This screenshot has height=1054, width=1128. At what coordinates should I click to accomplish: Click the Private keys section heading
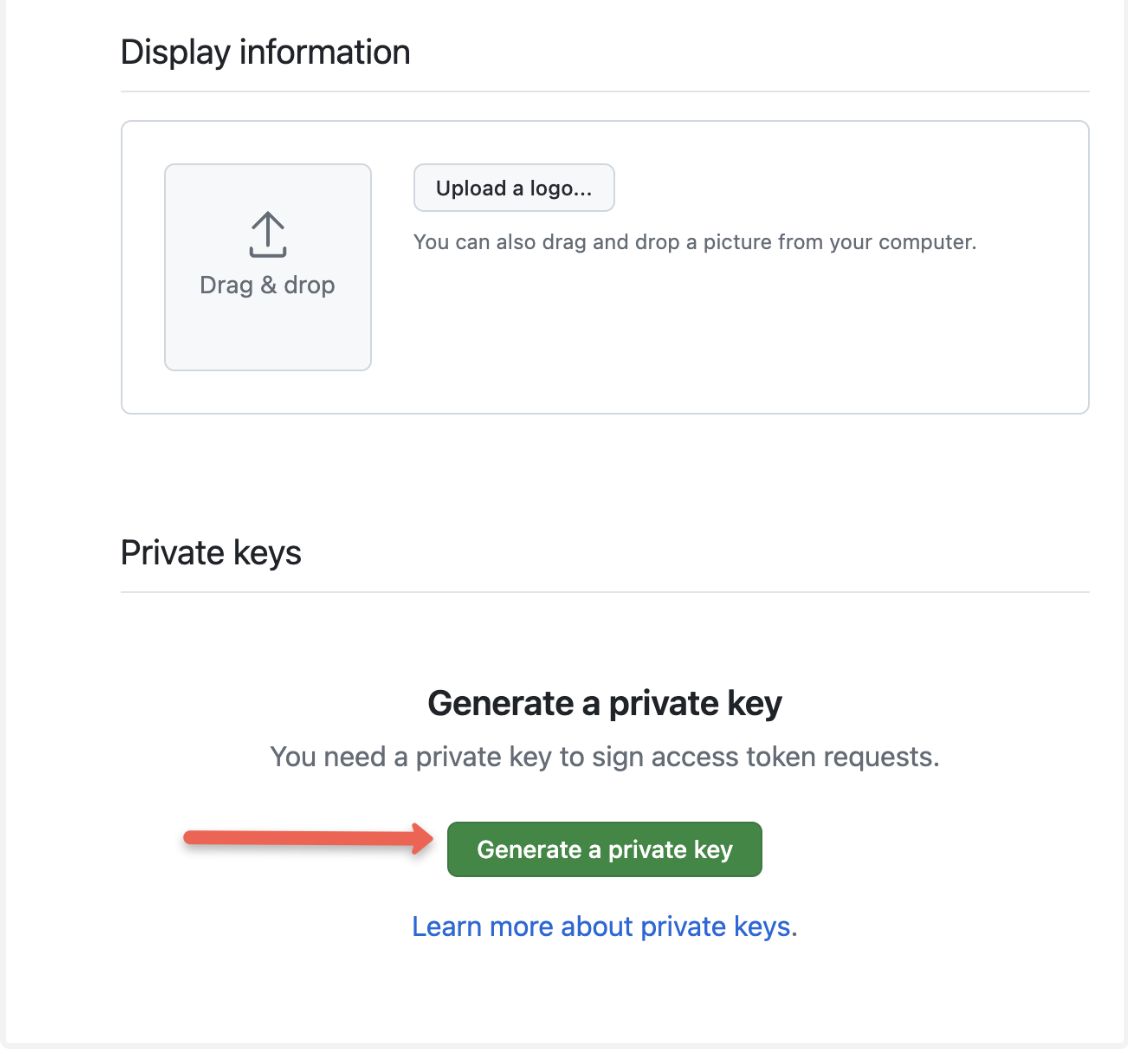point(211,553)
